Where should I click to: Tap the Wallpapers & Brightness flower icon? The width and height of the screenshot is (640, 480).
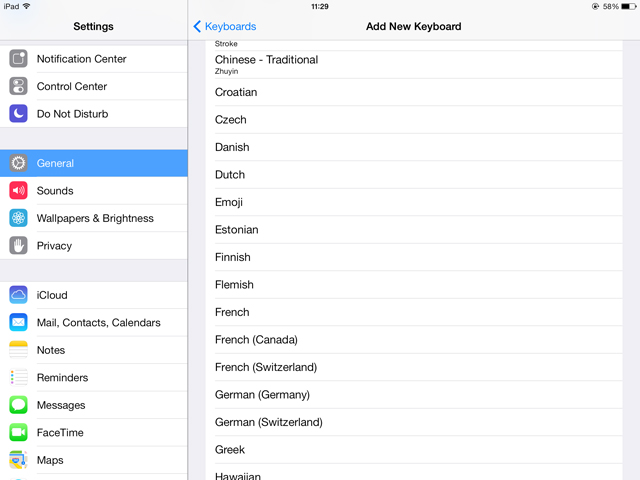[x=18, y=218]
